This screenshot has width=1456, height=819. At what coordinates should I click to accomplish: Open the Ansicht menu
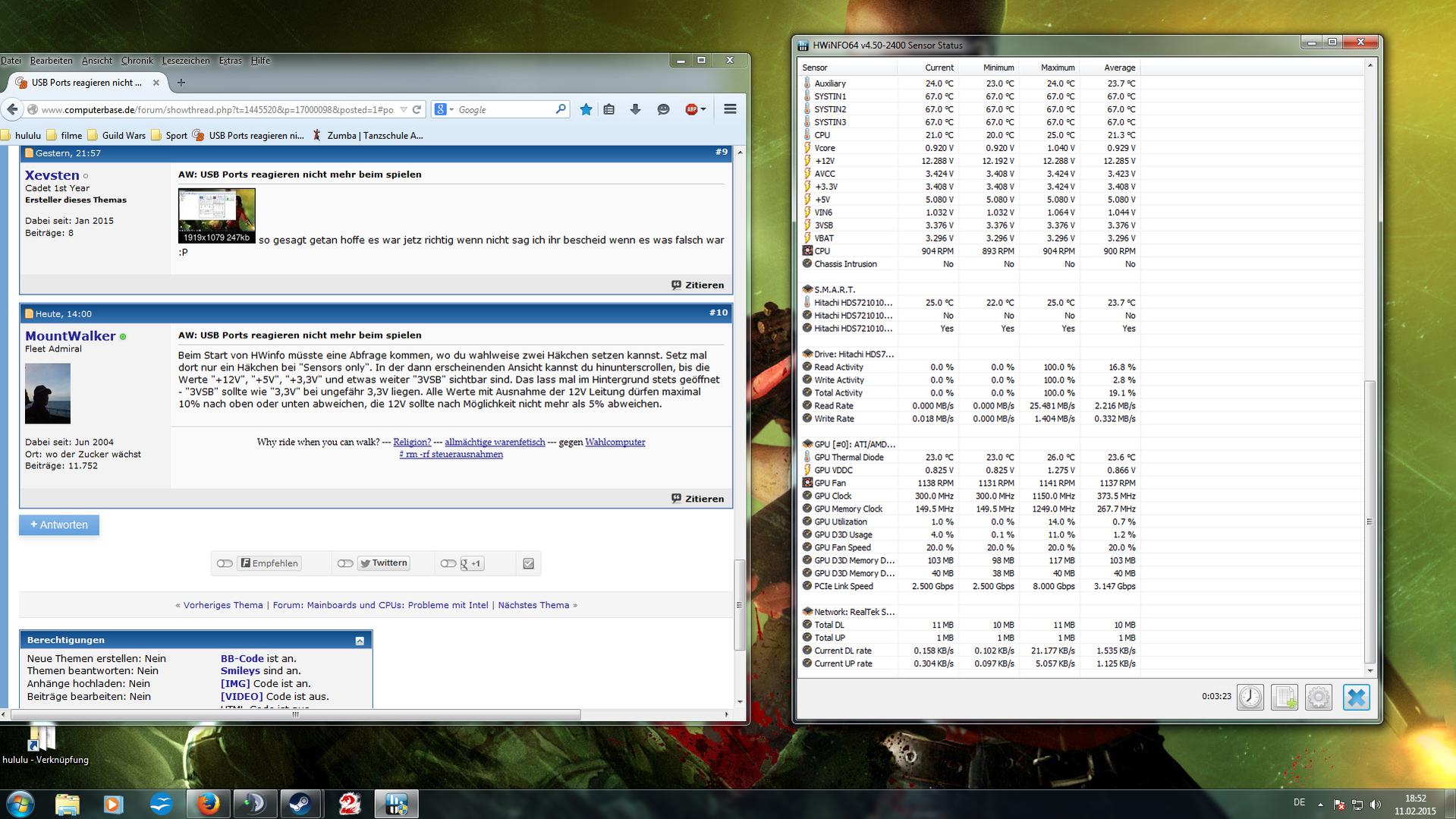(x=96, y=61)
